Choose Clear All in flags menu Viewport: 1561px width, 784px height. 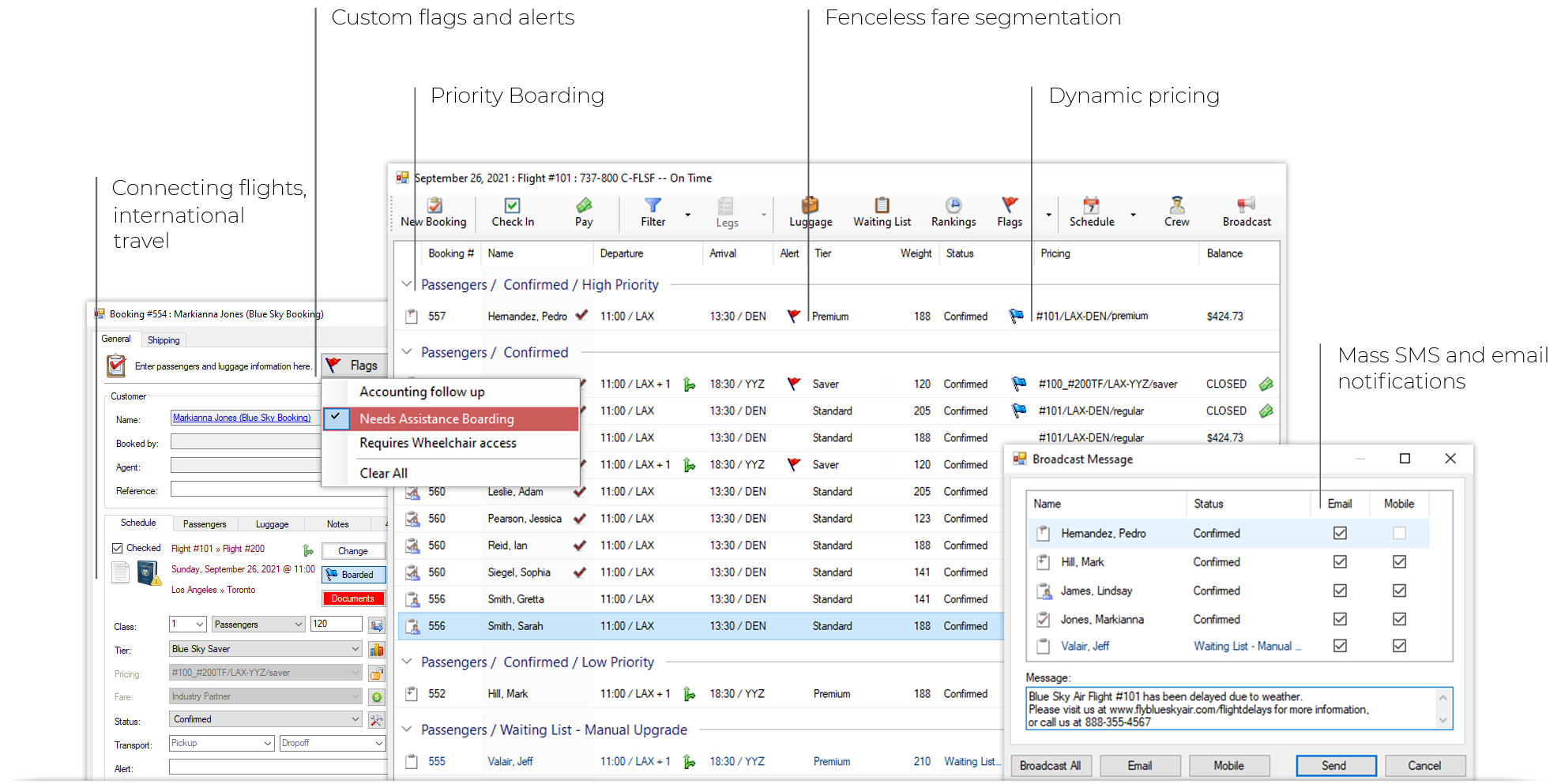[x=451, y=473]
